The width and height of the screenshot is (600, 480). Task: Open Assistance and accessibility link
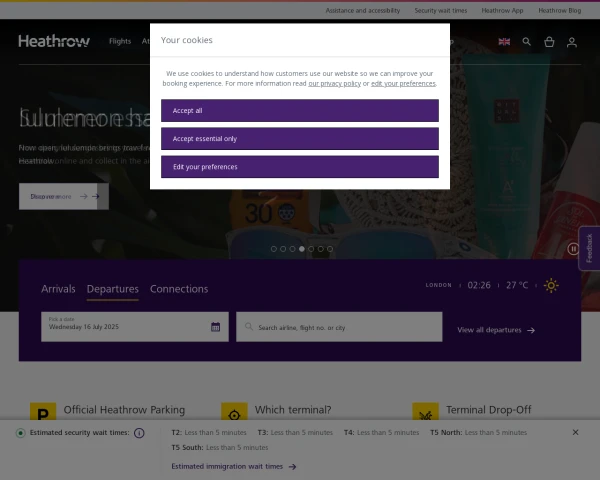click(363, 10)
